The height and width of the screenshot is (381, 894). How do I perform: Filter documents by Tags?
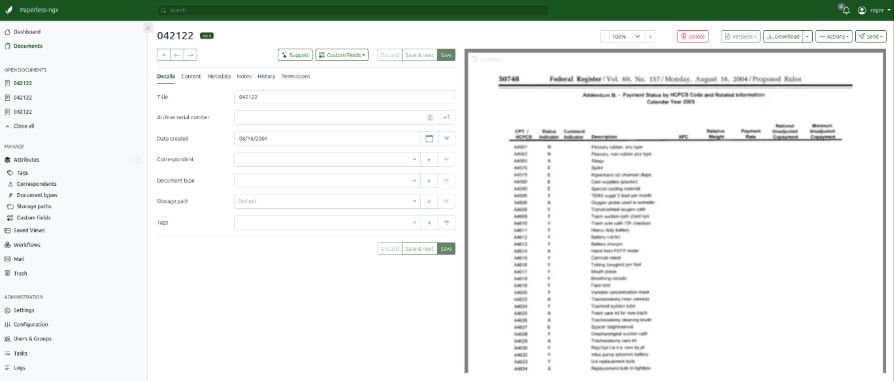pos(447,222)
